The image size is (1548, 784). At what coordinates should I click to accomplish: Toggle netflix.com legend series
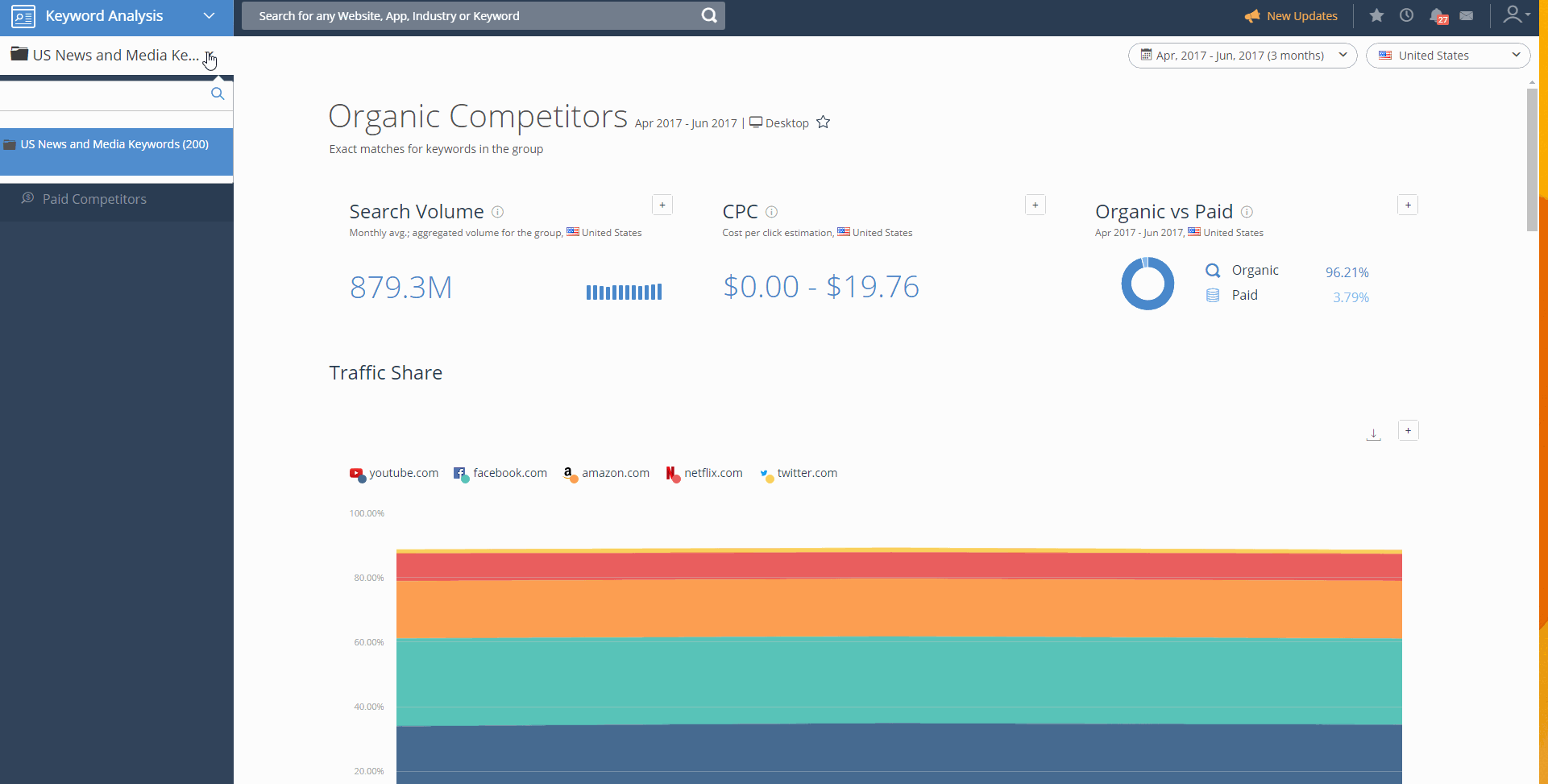point(704,474)
